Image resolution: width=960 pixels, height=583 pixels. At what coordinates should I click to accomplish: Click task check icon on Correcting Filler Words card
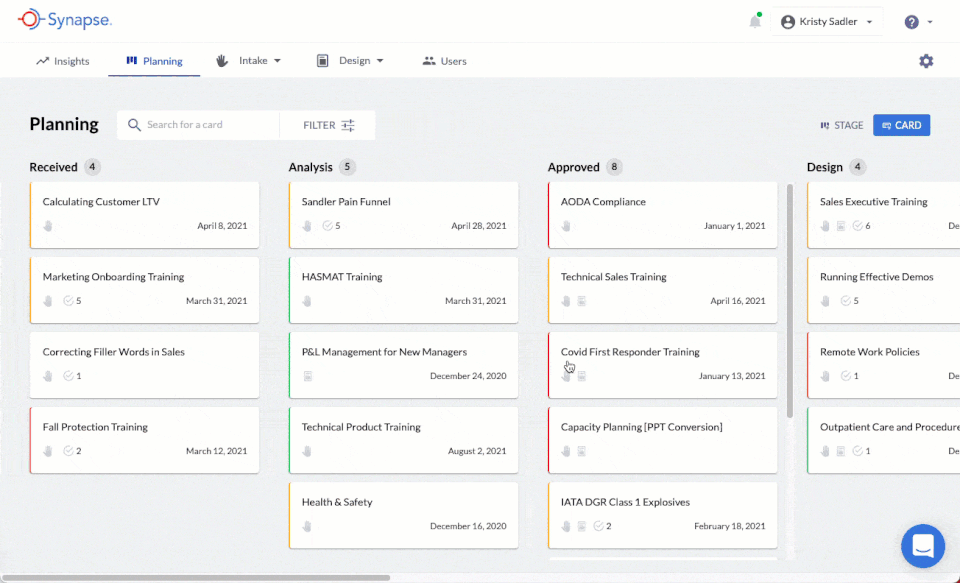click(69, 376)
